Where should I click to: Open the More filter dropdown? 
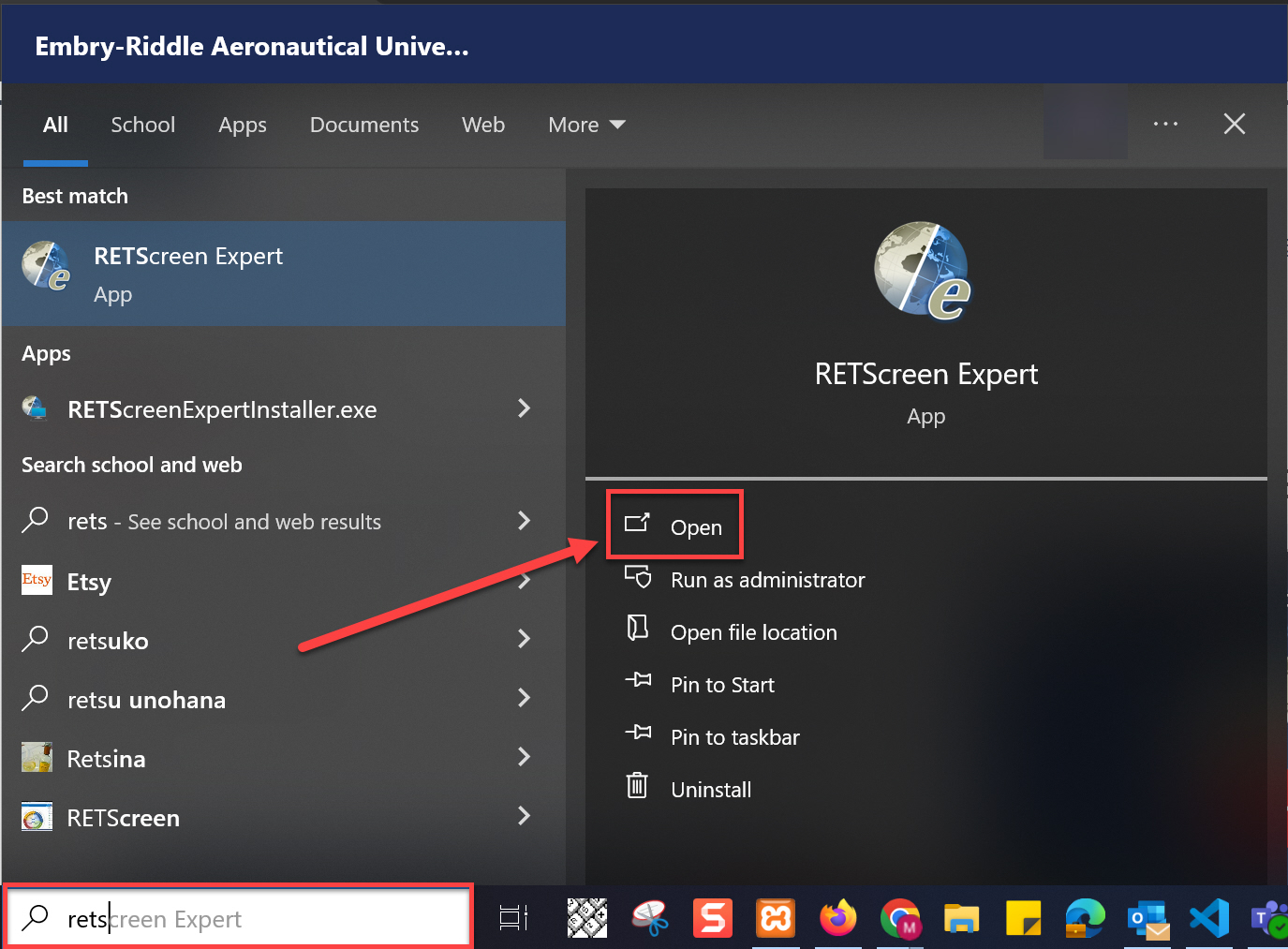tap(586, 125)
